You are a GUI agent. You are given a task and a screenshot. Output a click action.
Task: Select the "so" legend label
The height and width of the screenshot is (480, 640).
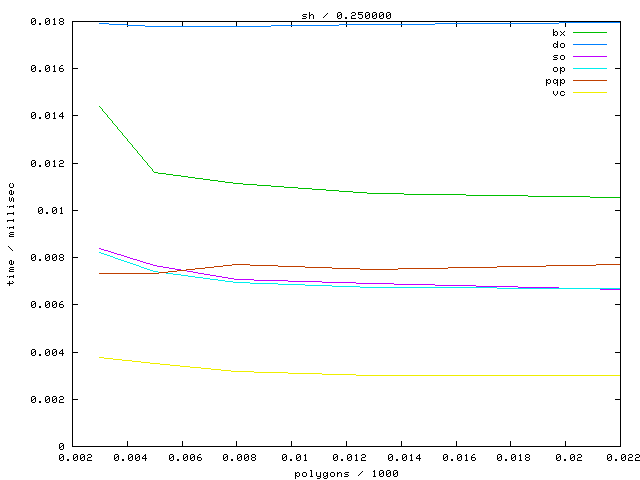coord(558,57)
